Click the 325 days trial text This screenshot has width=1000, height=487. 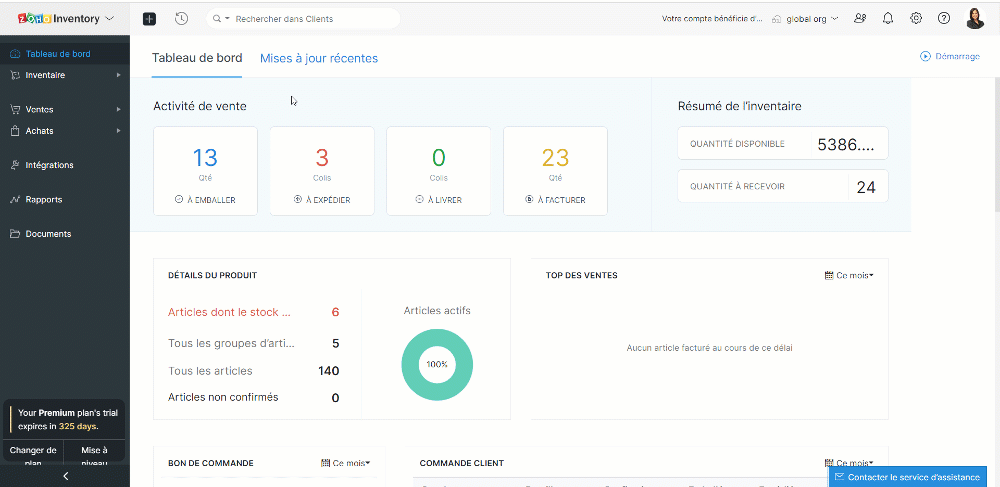click(x=78, y=426)
